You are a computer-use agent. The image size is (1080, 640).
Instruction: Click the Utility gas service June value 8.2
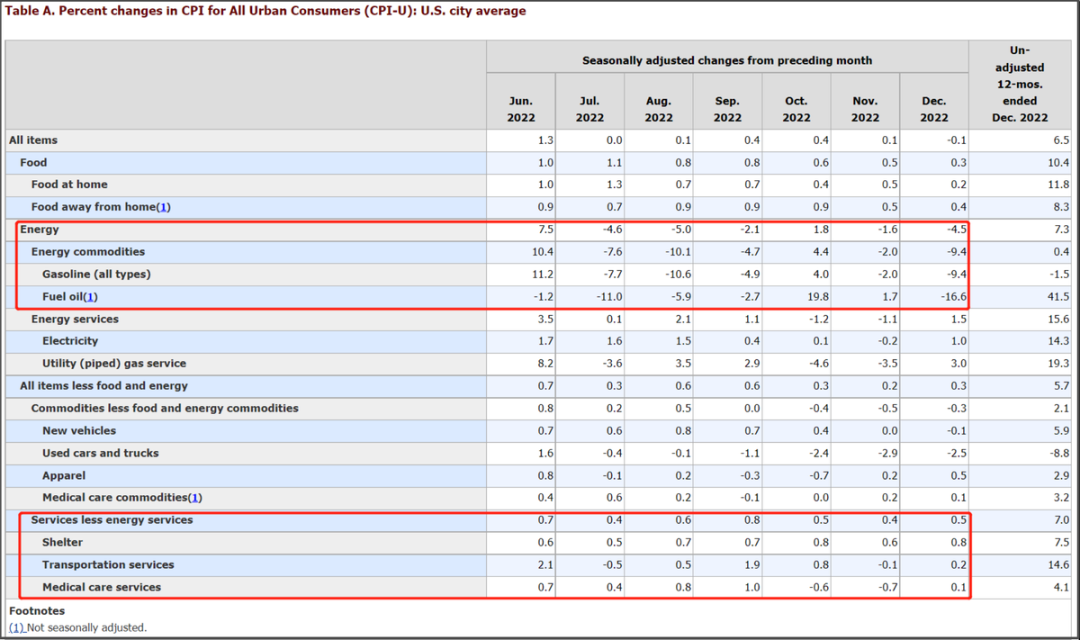pyautogui.click(x=546, y=364)
